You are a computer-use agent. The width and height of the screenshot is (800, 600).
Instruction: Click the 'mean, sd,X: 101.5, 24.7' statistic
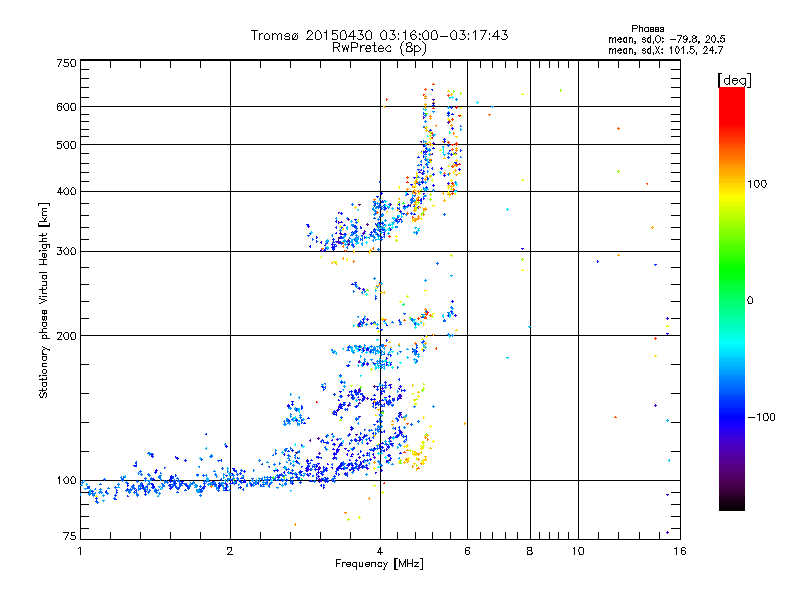[665, 50]
